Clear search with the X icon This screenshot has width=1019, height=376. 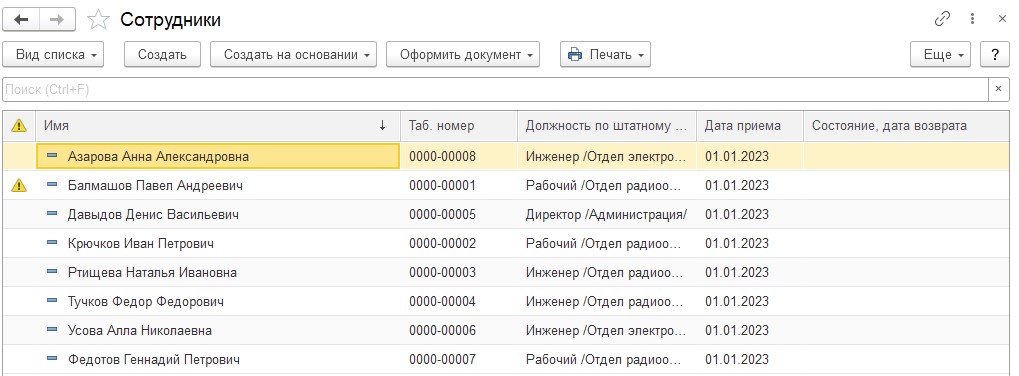pyautogui.click(x=999, y=90)
